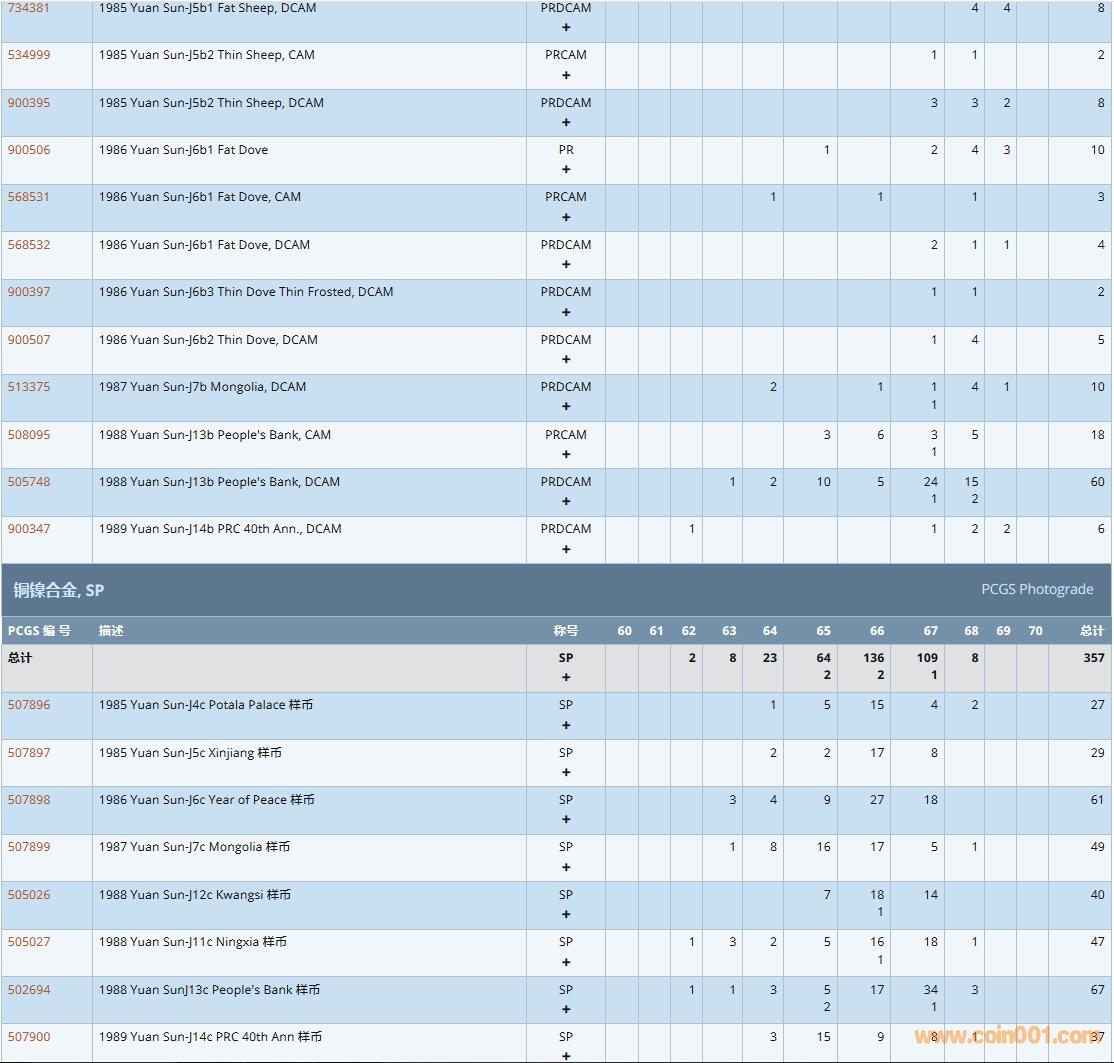1114x1063 pixels.
Task: Click the 描述 column header
Action: (111, 631)
